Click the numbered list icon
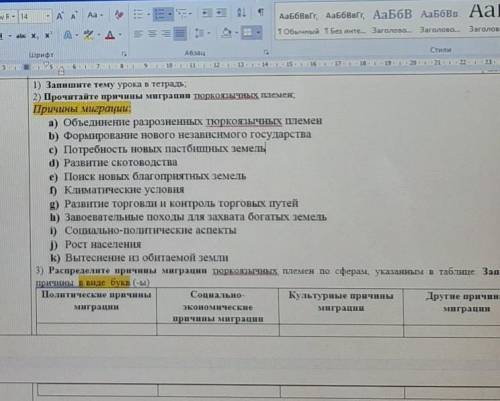Viewport: 500px width, 401px height. pos(160,14)
